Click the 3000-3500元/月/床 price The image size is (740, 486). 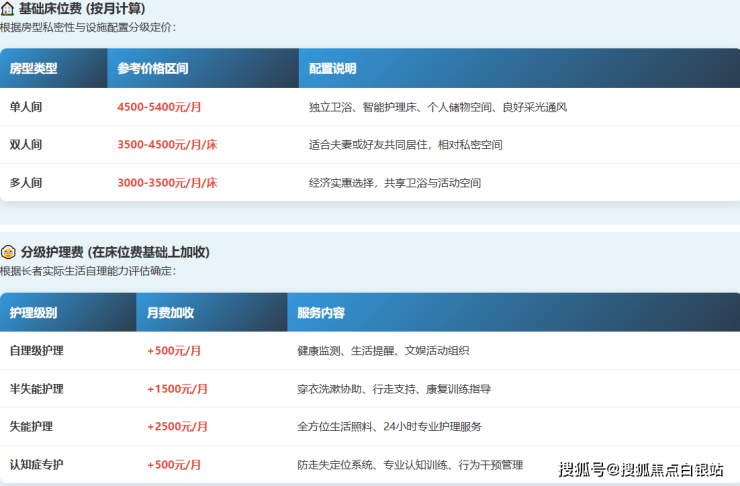[x=167, y=183]
